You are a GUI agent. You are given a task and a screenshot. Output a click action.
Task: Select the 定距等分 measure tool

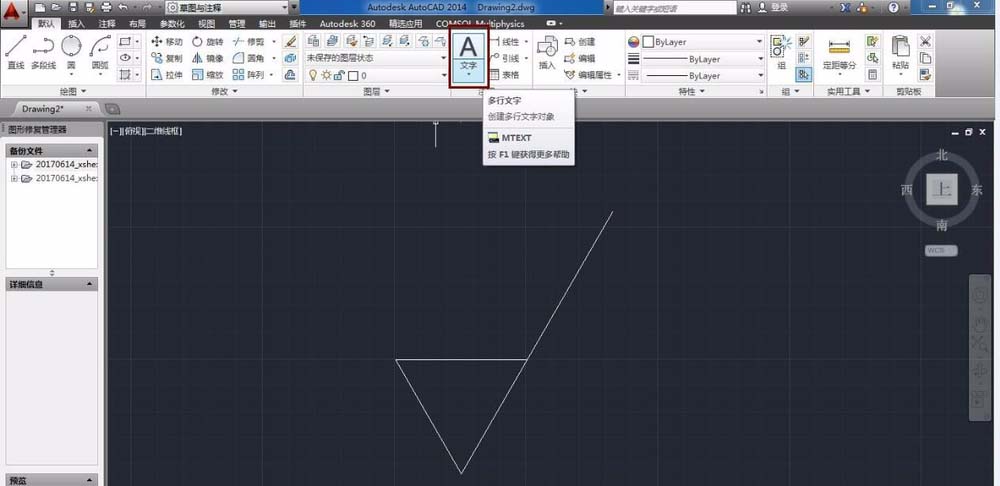pos(839,51)
